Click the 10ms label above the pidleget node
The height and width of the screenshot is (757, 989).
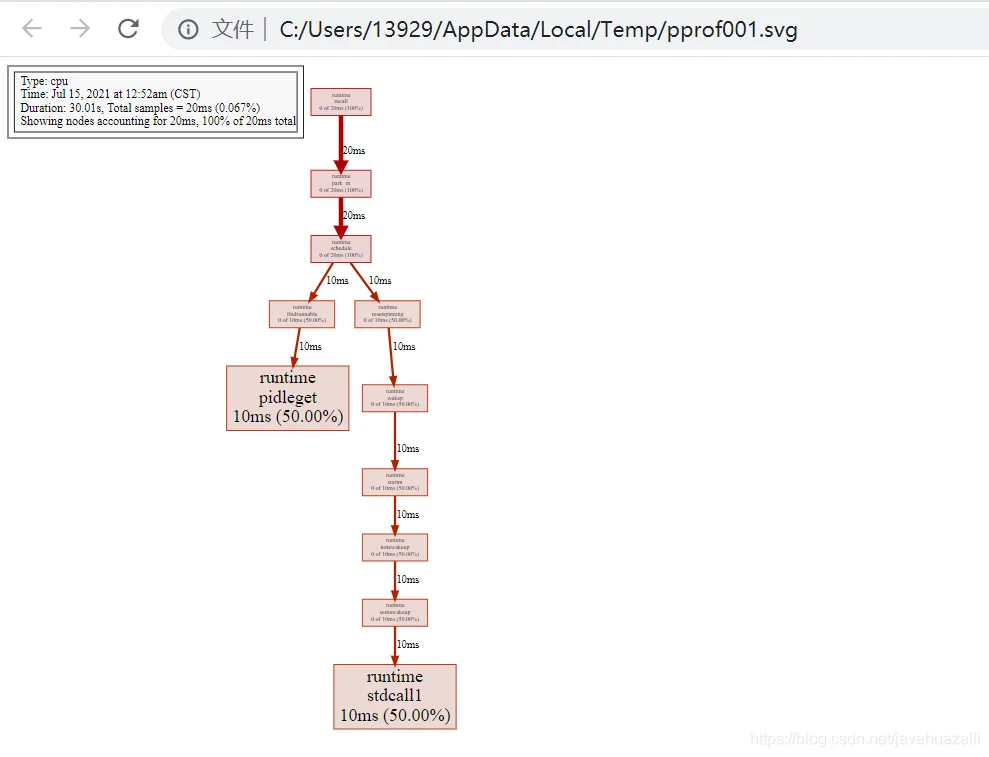(310, 347)
